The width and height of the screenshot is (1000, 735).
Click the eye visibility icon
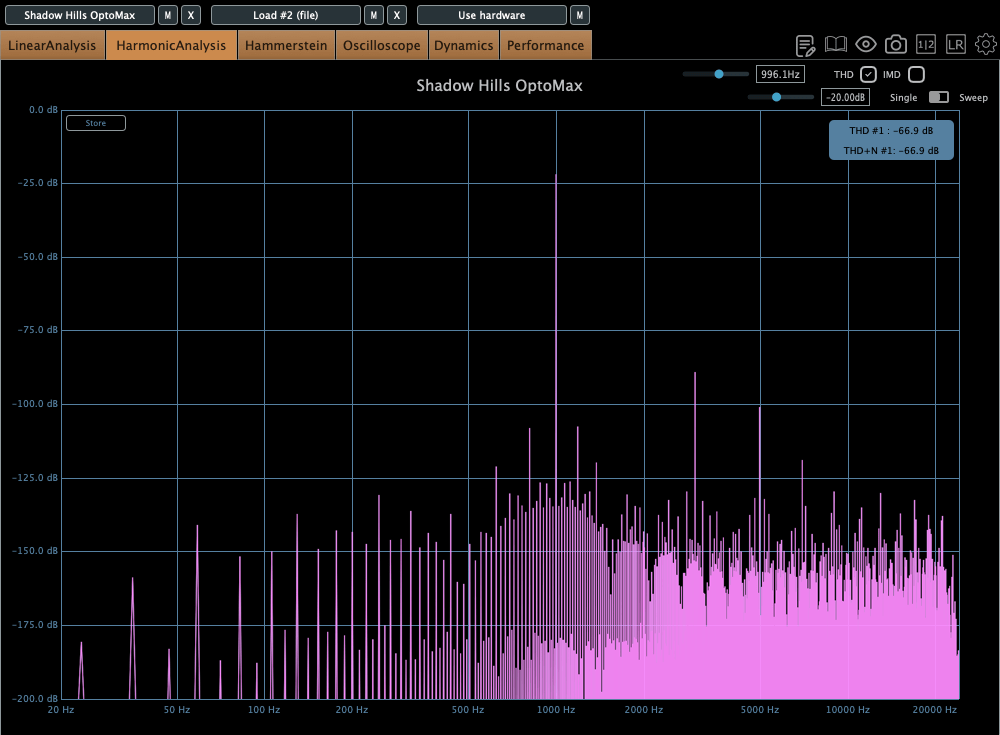[866, 45]
